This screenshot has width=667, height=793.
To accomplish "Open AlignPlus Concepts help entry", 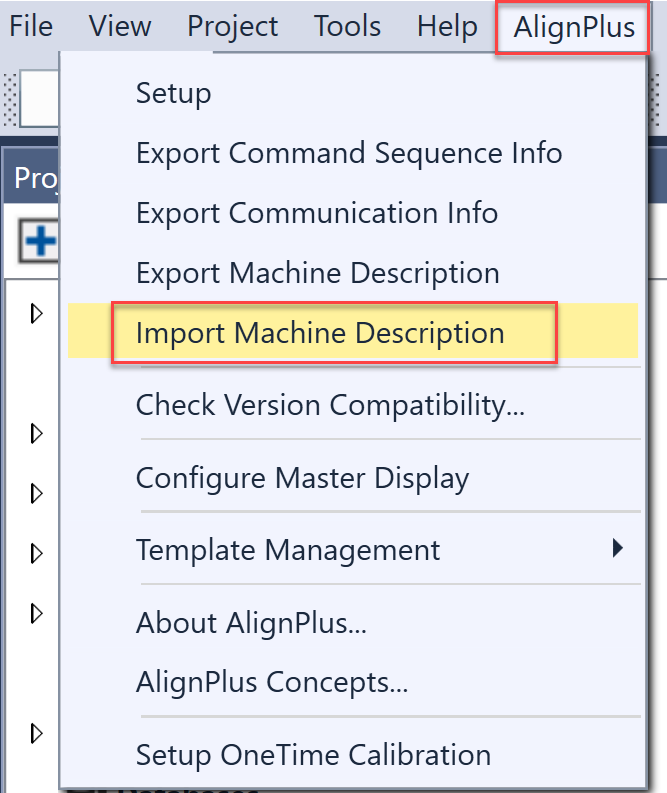I will (x=272, y=683).
